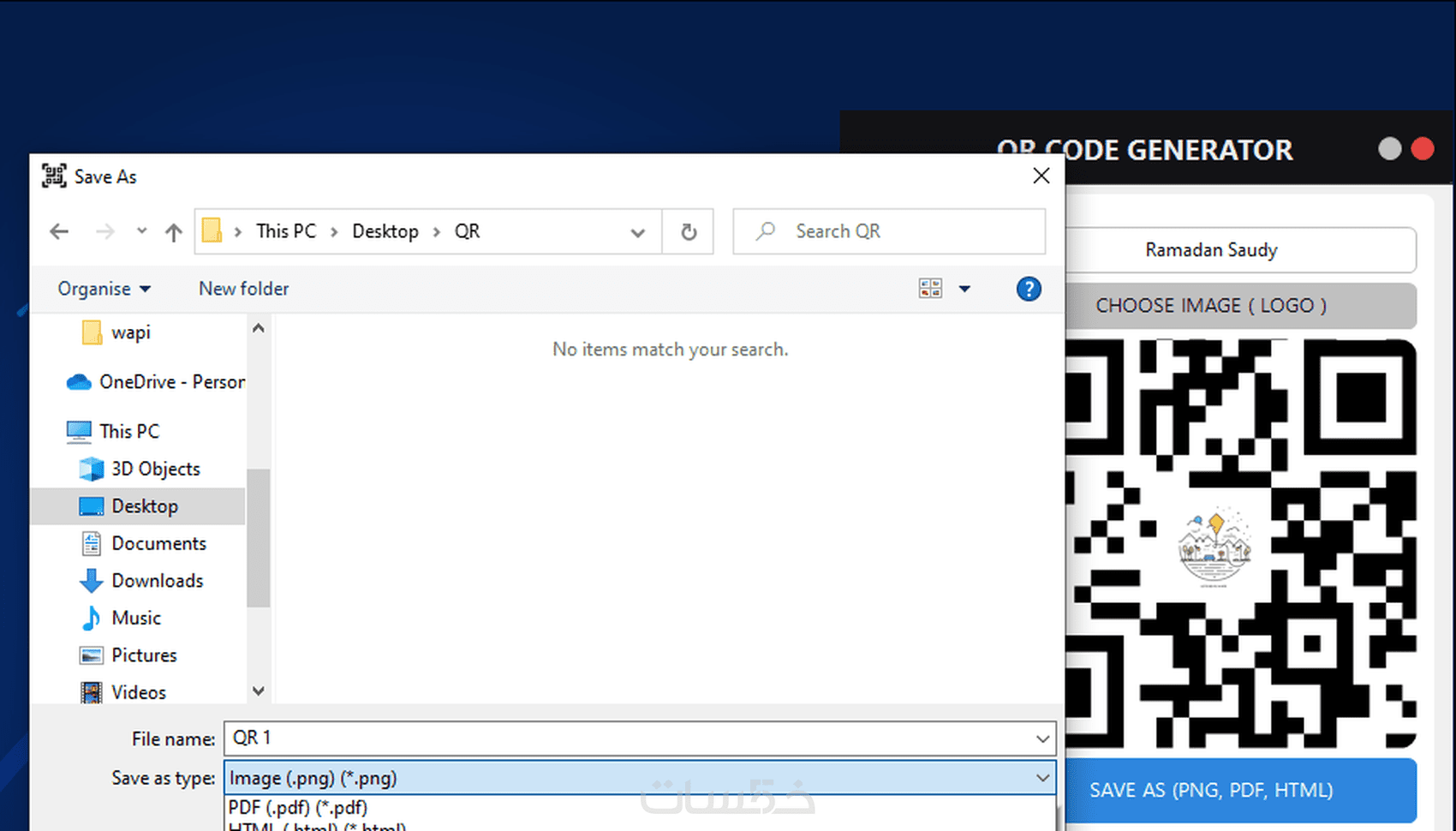The image size is (1456, 831).
Task: Create a New folder
Action: [244, 289]
